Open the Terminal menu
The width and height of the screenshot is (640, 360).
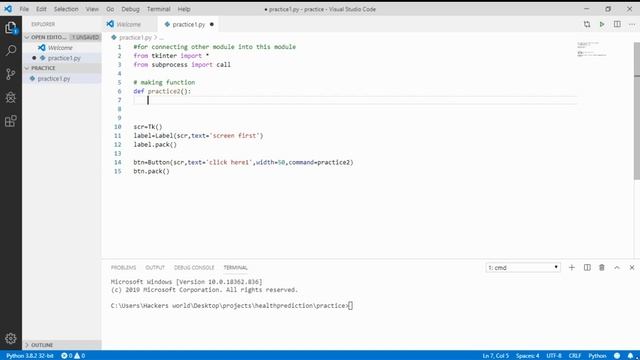(x=159, y=9)
